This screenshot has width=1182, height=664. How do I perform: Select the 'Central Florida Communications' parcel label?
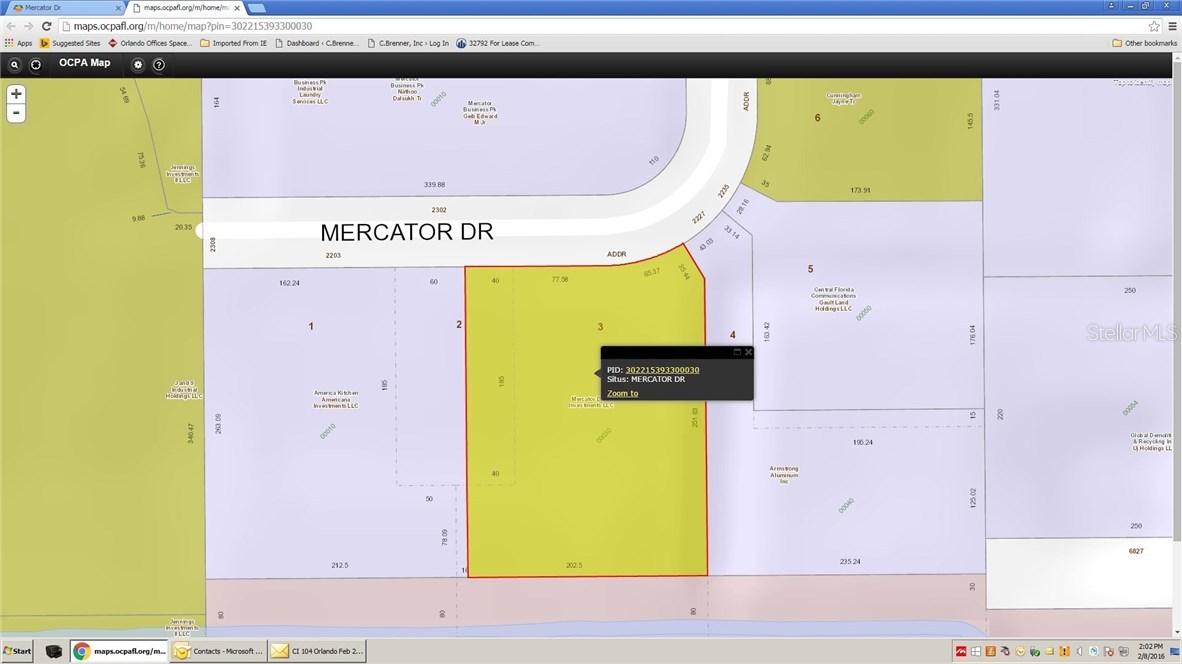834,299
